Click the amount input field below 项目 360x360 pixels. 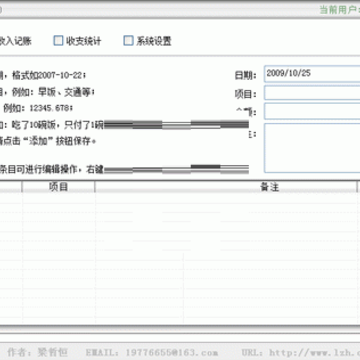pyautogui.click(x=312, y=111)
